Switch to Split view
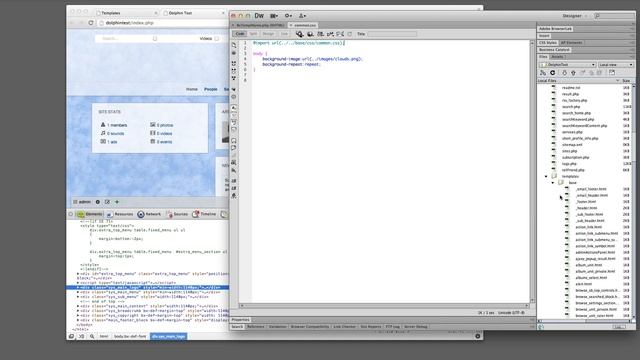The width and height of the screenshot is (640, 360). click(253, 34)
